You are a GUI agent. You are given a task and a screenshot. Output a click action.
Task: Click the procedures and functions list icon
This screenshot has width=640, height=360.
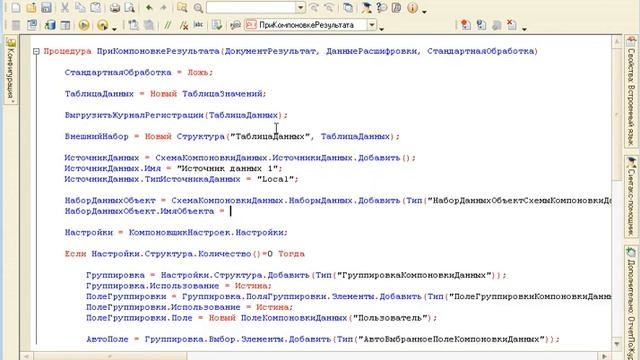point(236,25)
